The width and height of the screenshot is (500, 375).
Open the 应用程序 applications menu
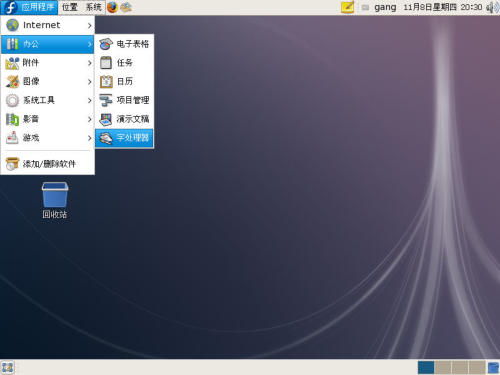pos(29,7)
